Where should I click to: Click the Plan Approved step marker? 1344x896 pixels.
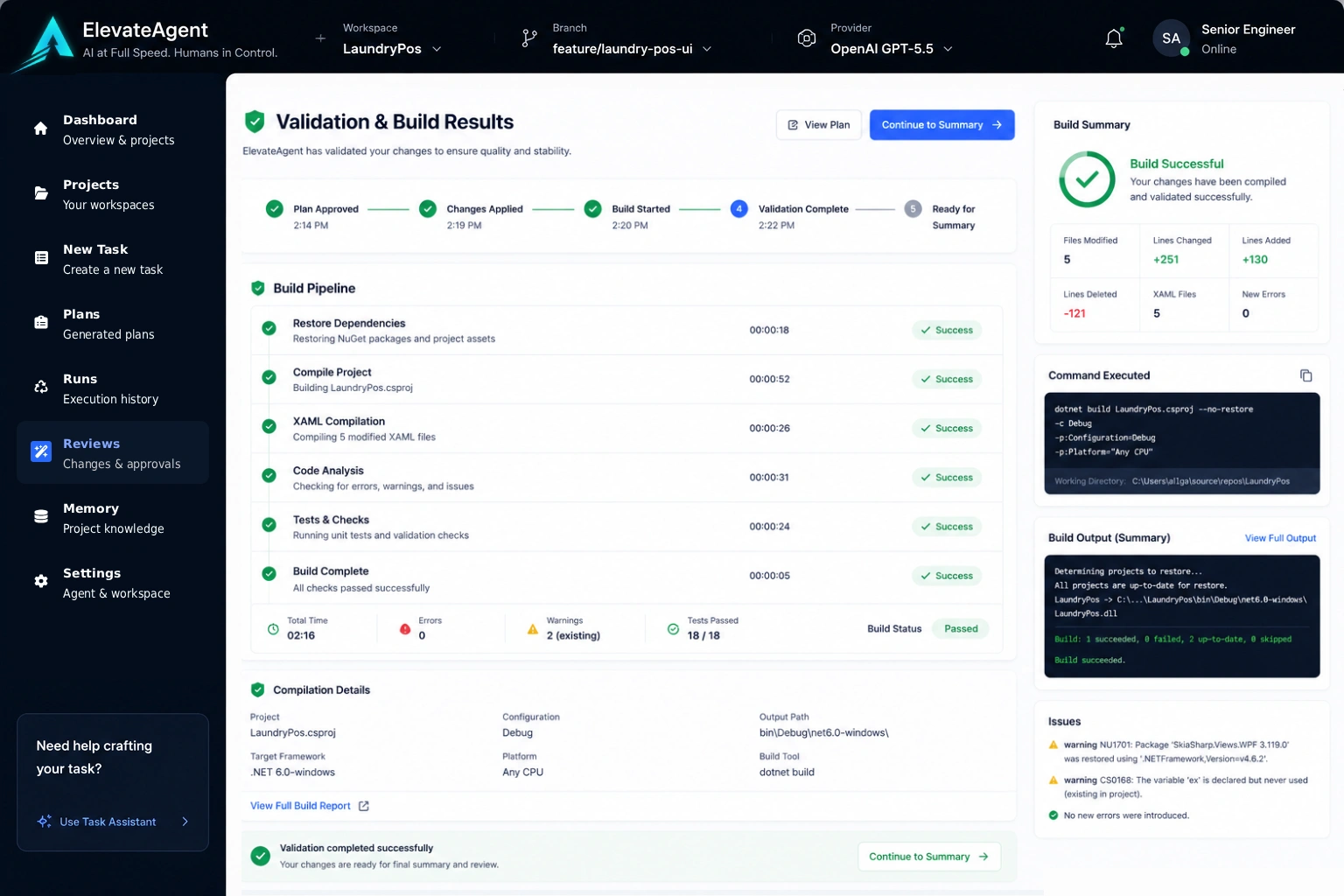coord(275,208)
